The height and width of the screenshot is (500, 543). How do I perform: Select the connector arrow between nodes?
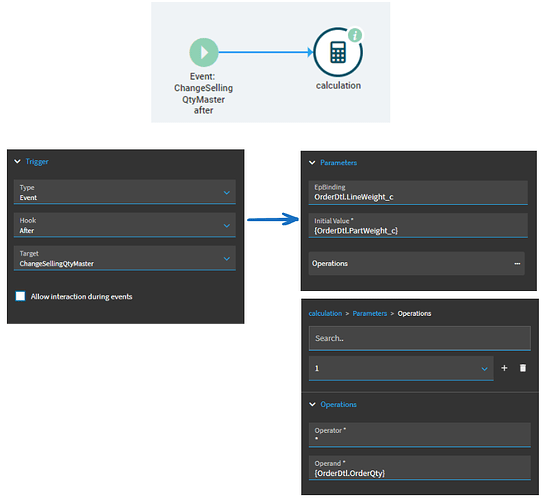266,52
